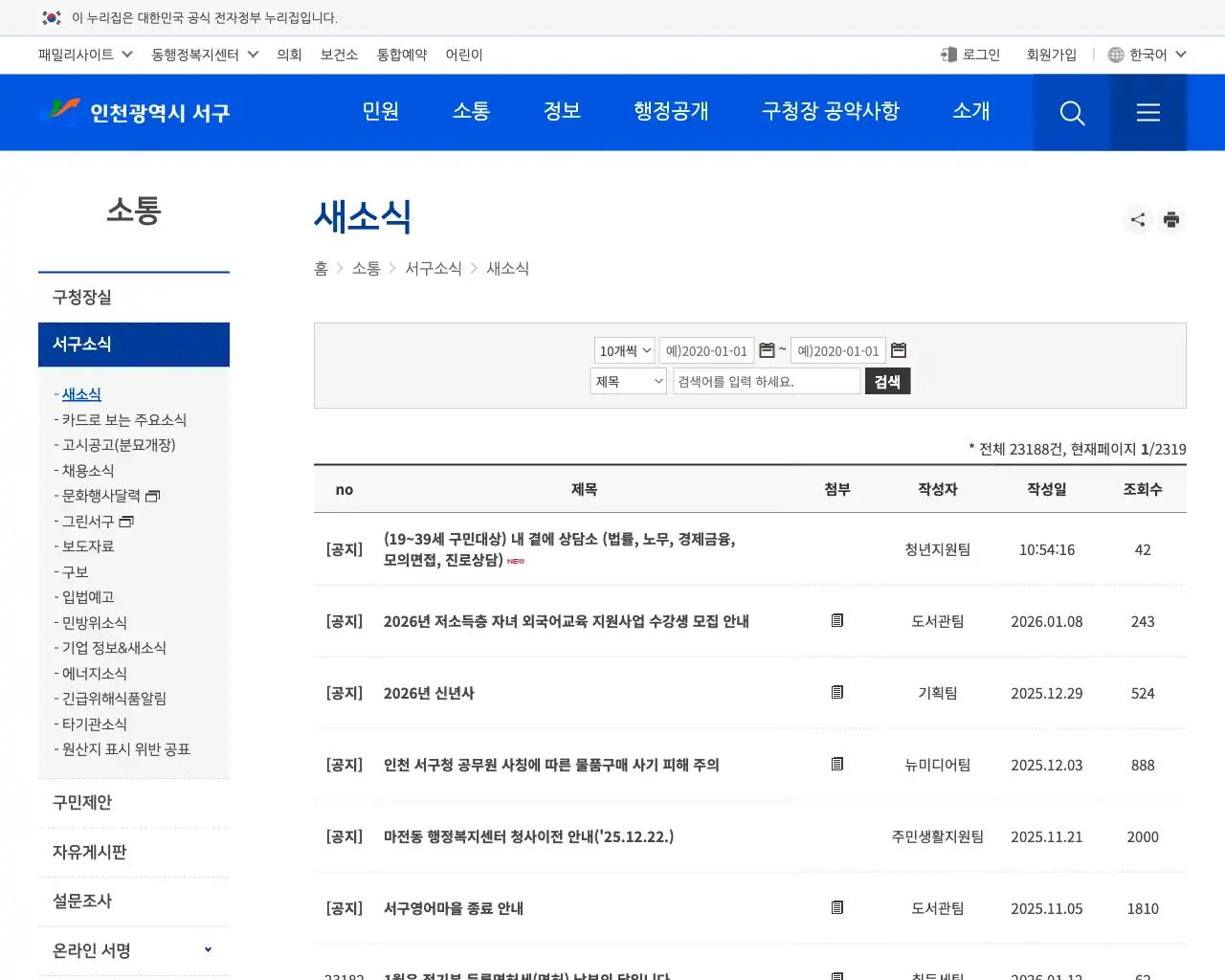This screenshot has width=1225, height=980.
Task: Switch to the 민원 menu
Action: pos(381,112)
